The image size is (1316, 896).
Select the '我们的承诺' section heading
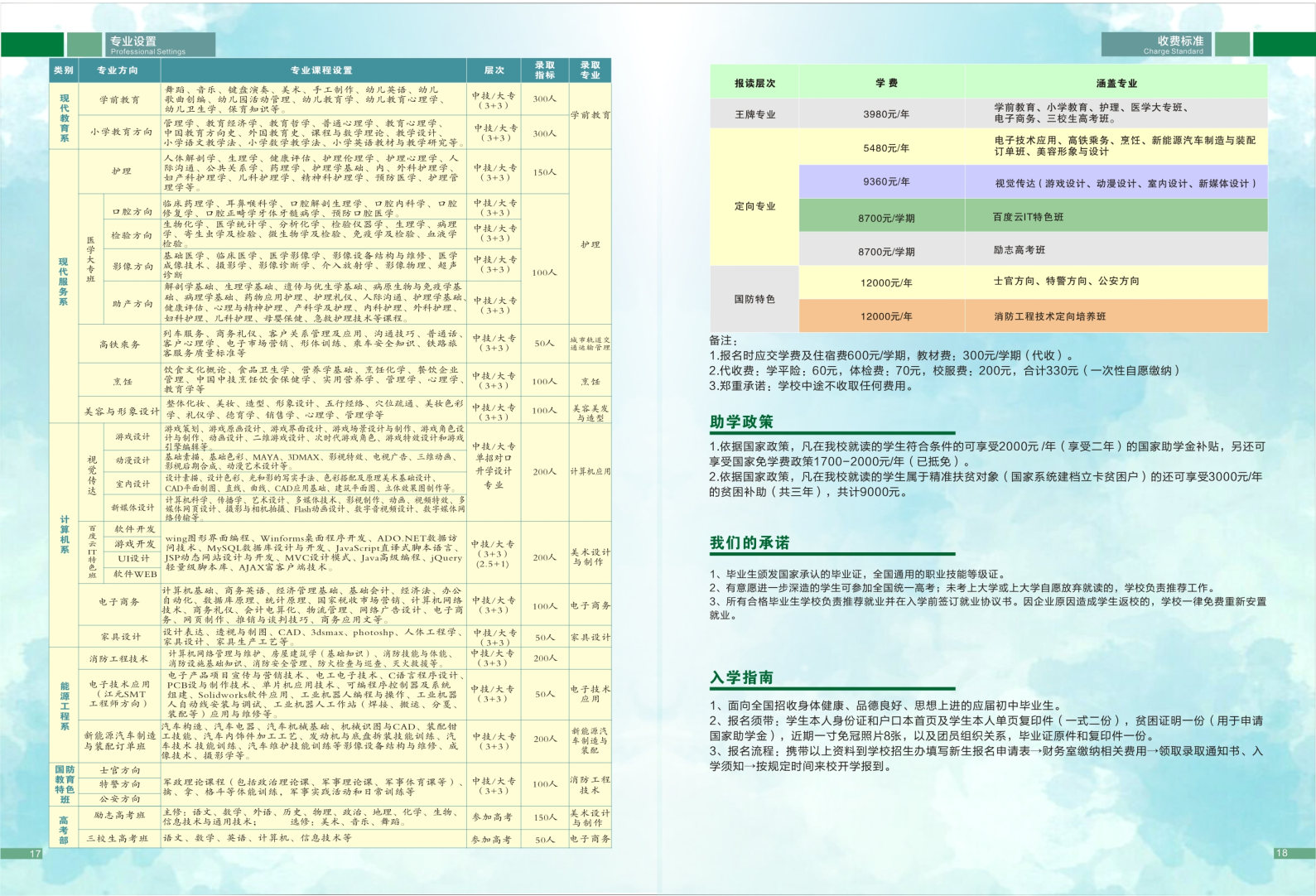(750, 542)
